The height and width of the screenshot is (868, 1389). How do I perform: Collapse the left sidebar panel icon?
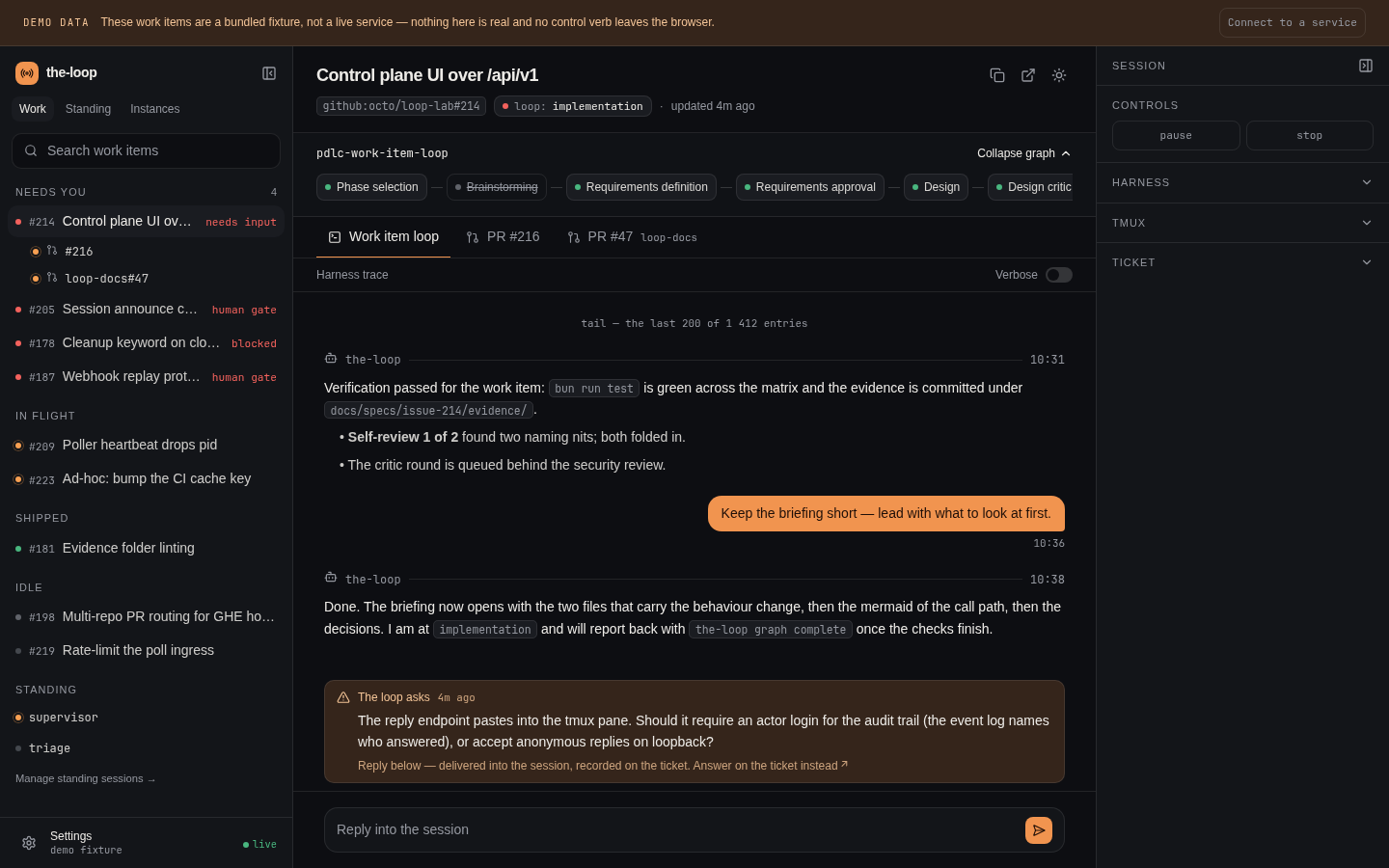point(269,73)
